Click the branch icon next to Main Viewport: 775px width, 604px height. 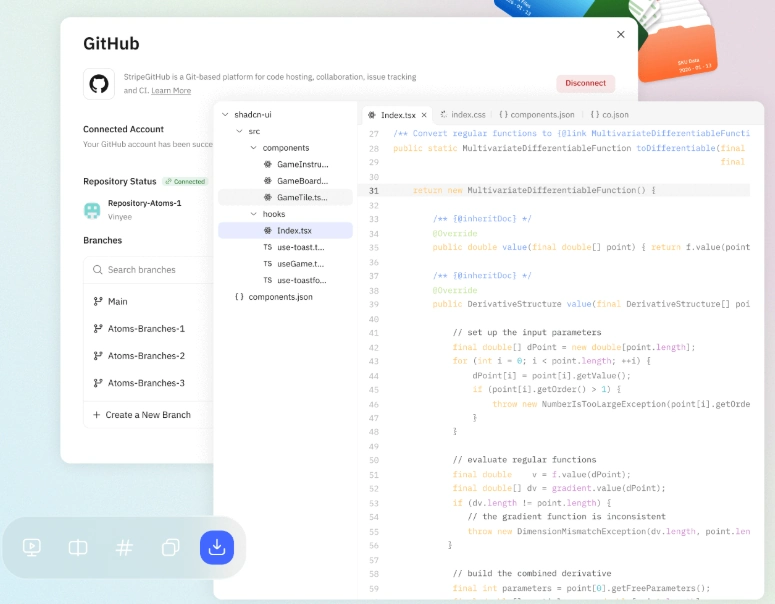click(x=98, y=302)
